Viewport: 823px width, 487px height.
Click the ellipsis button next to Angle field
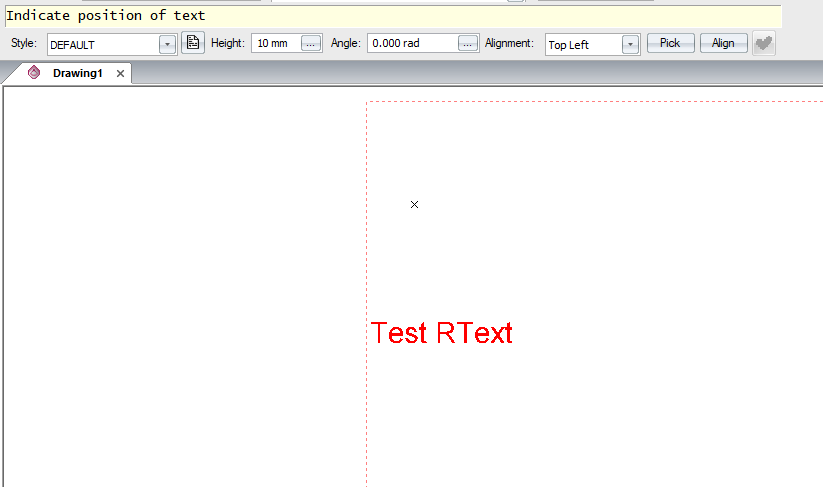tap(468, 44)
